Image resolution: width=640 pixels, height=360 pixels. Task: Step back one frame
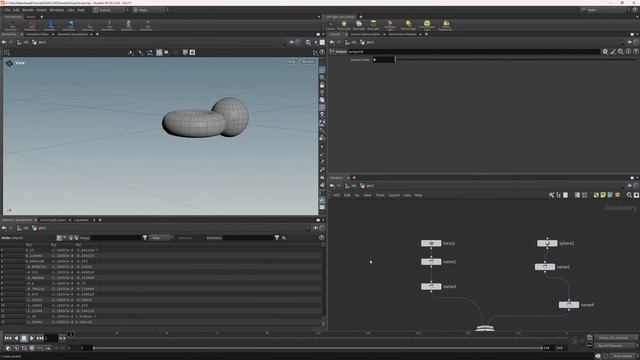(x=16, y=338)
